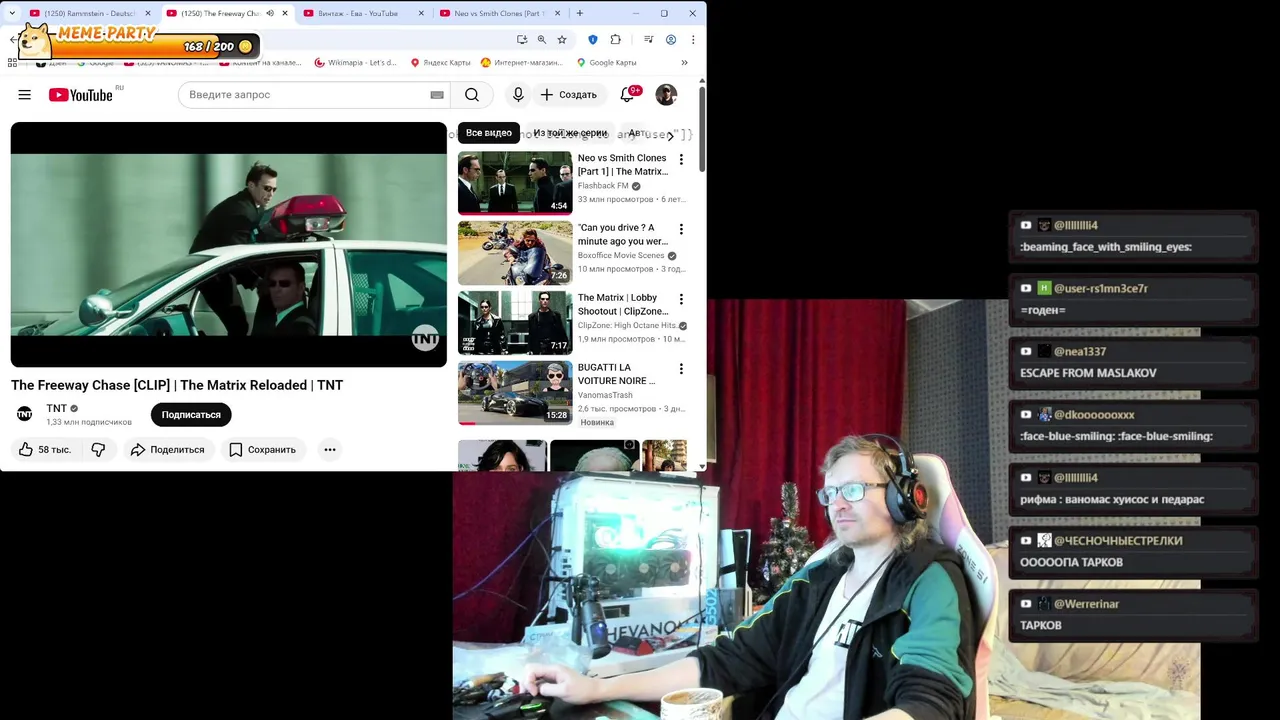Share the video via Поделиться

167,450
